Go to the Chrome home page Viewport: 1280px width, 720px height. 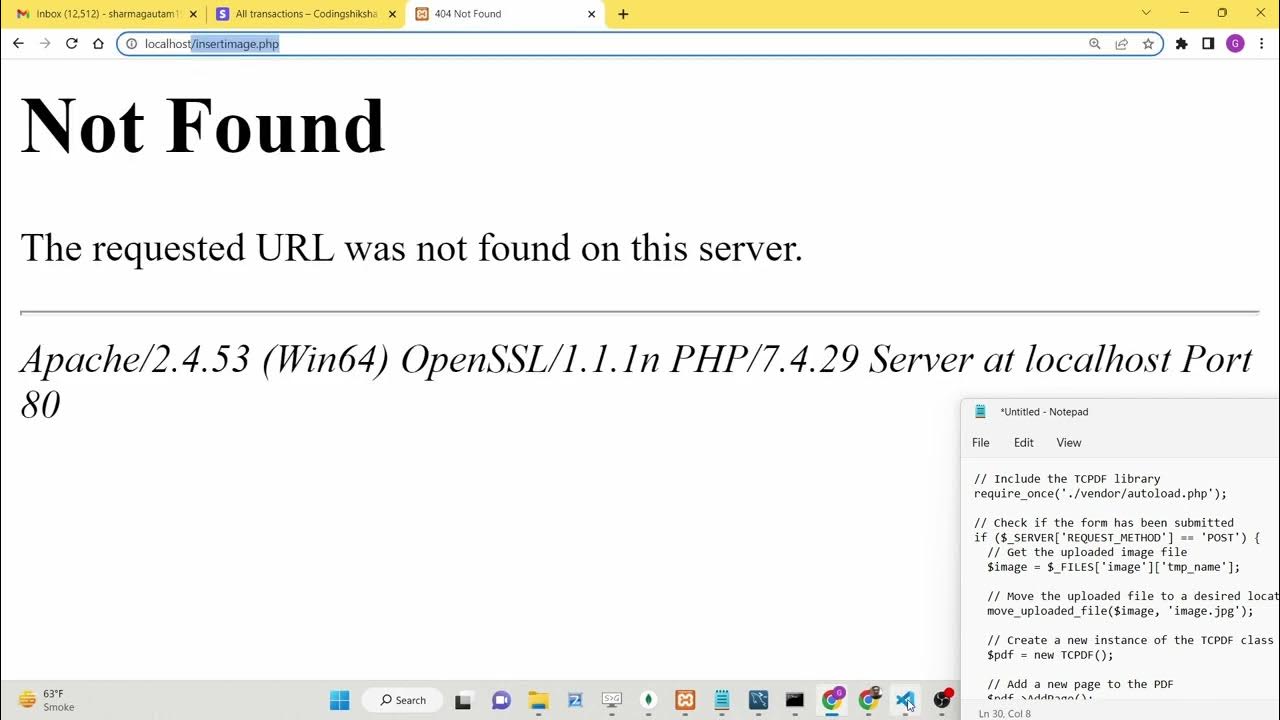pyautogui.click(x=98, y=44)
